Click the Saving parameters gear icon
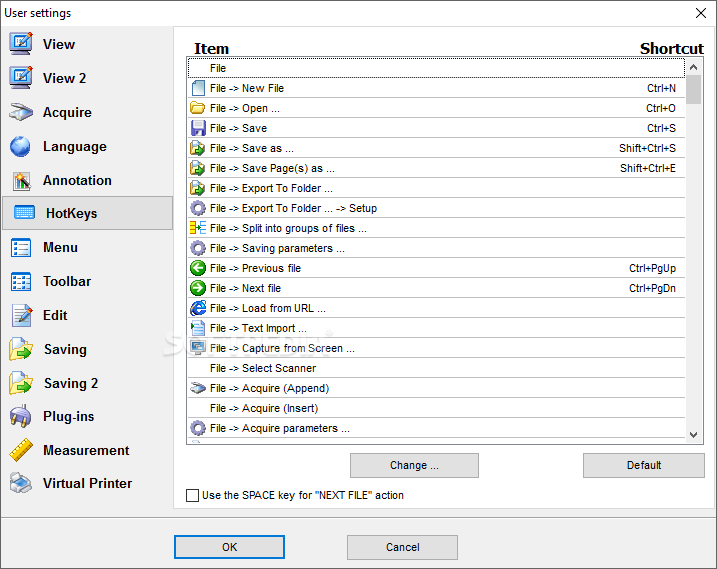717x569 pixels. pos(198,248)
